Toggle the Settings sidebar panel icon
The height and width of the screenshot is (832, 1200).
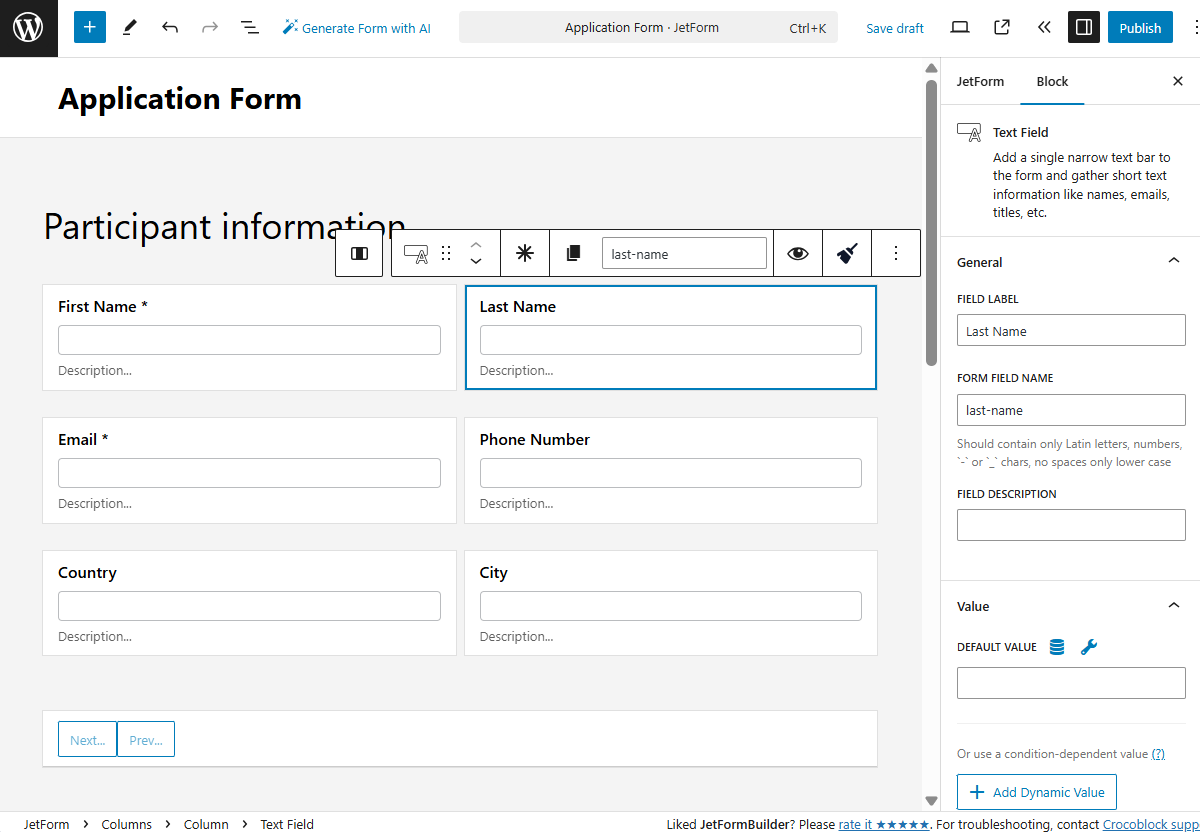click(1083, 27)
